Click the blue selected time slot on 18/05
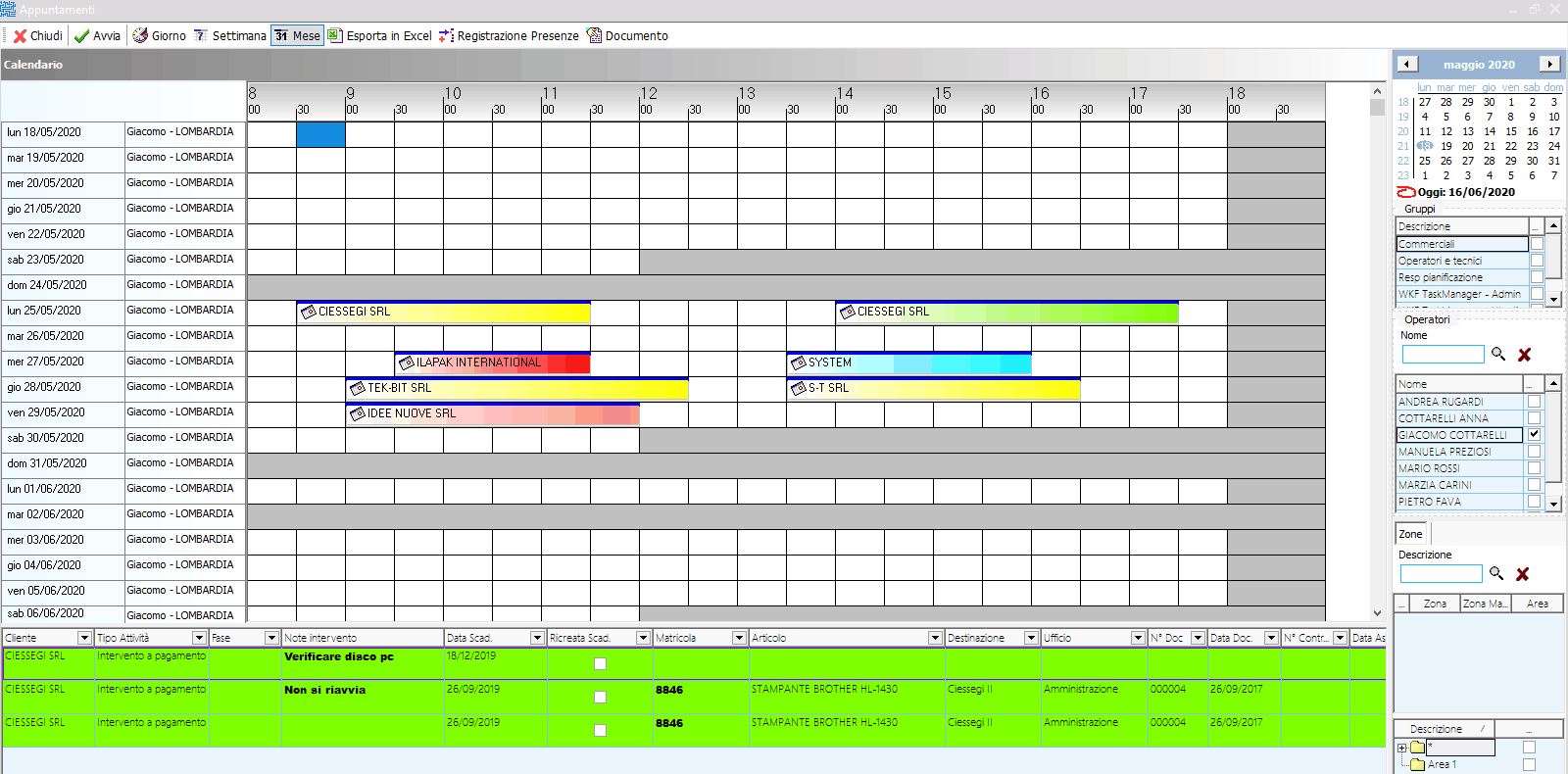 tap(320, 134)
